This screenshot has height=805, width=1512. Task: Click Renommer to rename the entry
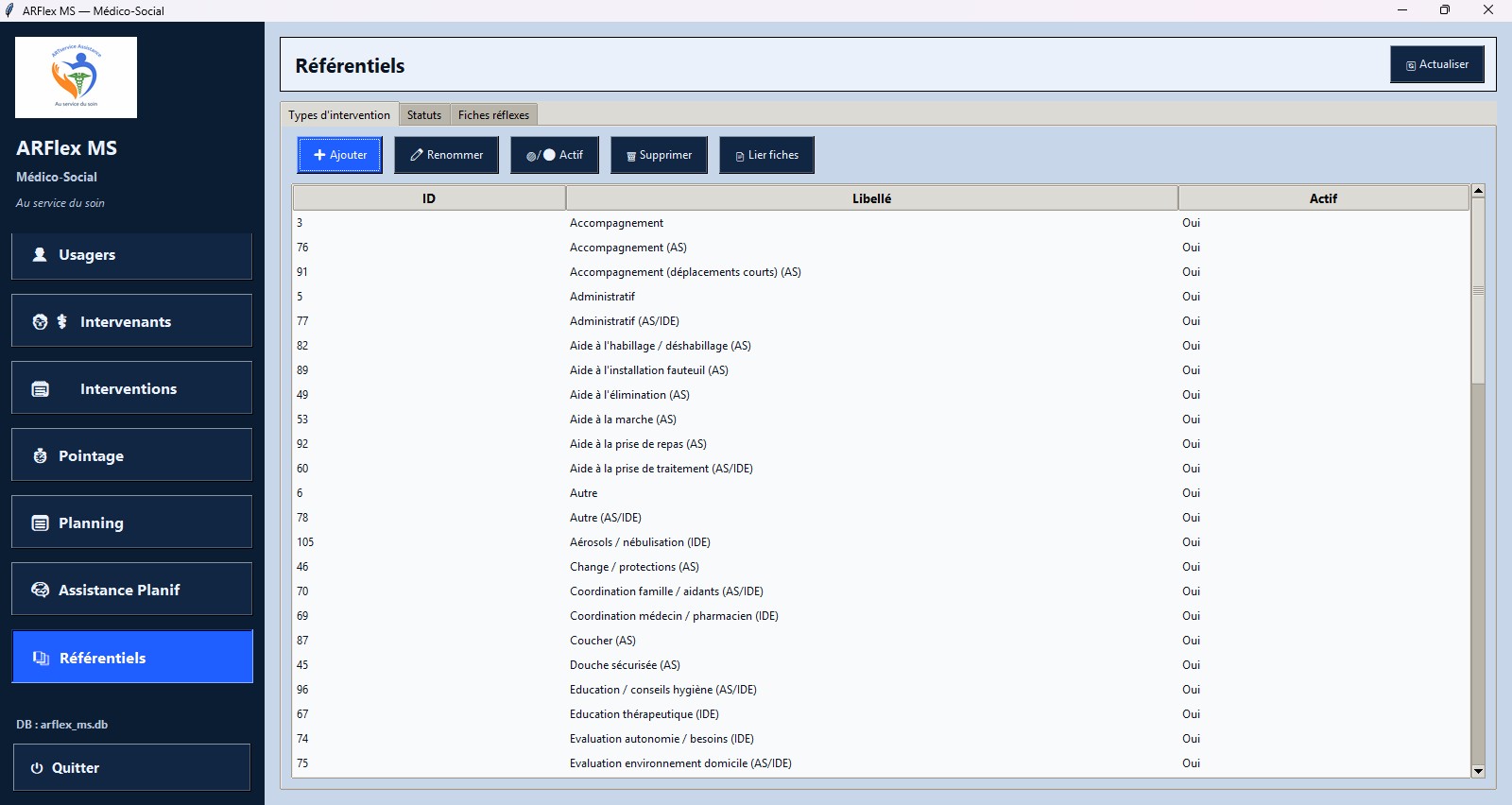coord(446,155)
